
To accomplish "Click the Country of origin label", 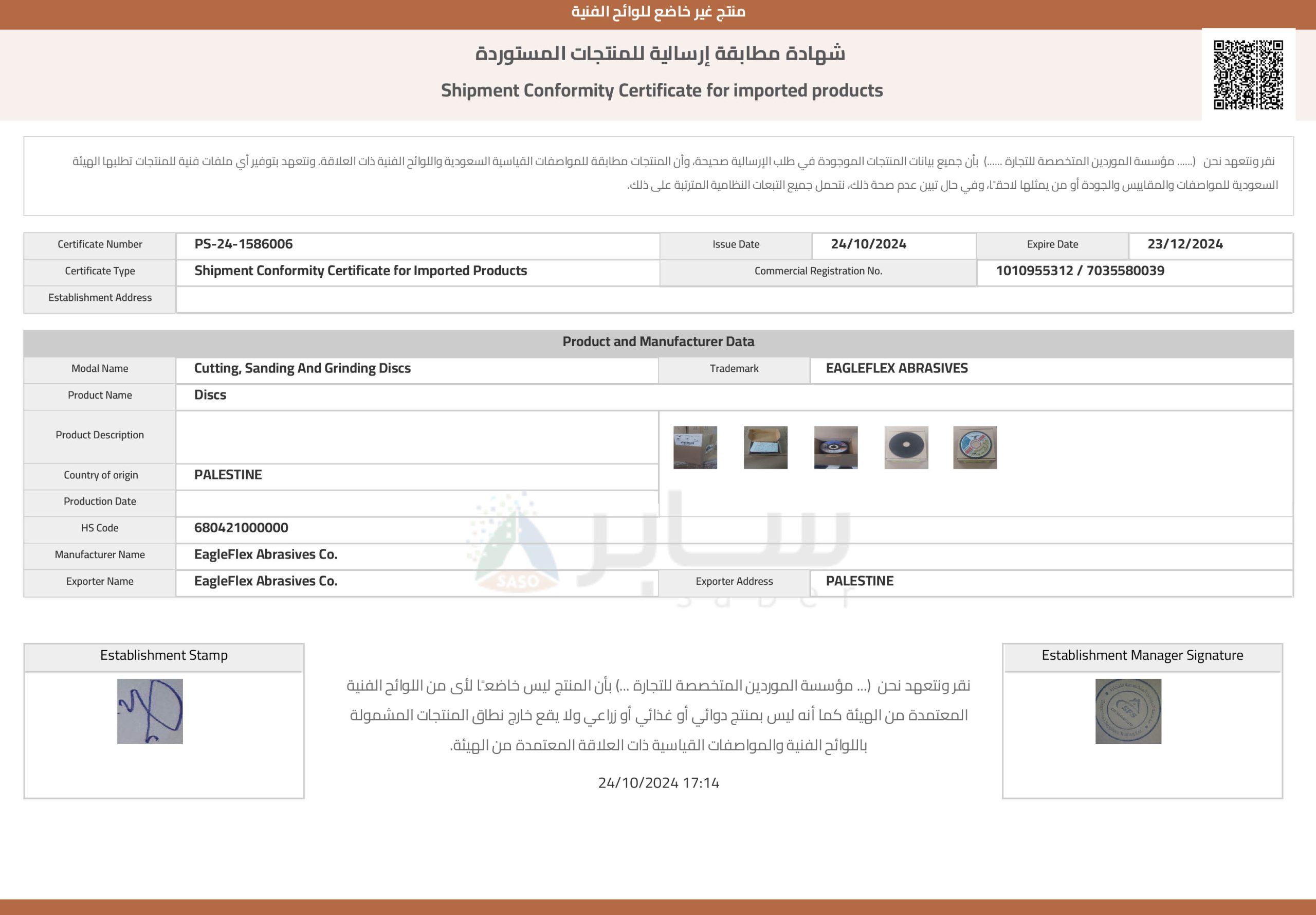I will pos(101,475).
